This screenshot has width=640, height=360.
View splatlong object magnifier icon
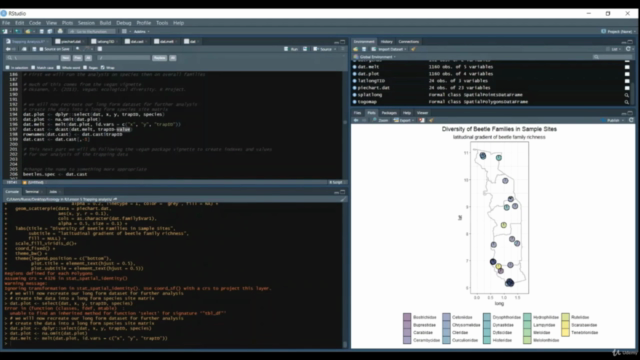point(627,95)
